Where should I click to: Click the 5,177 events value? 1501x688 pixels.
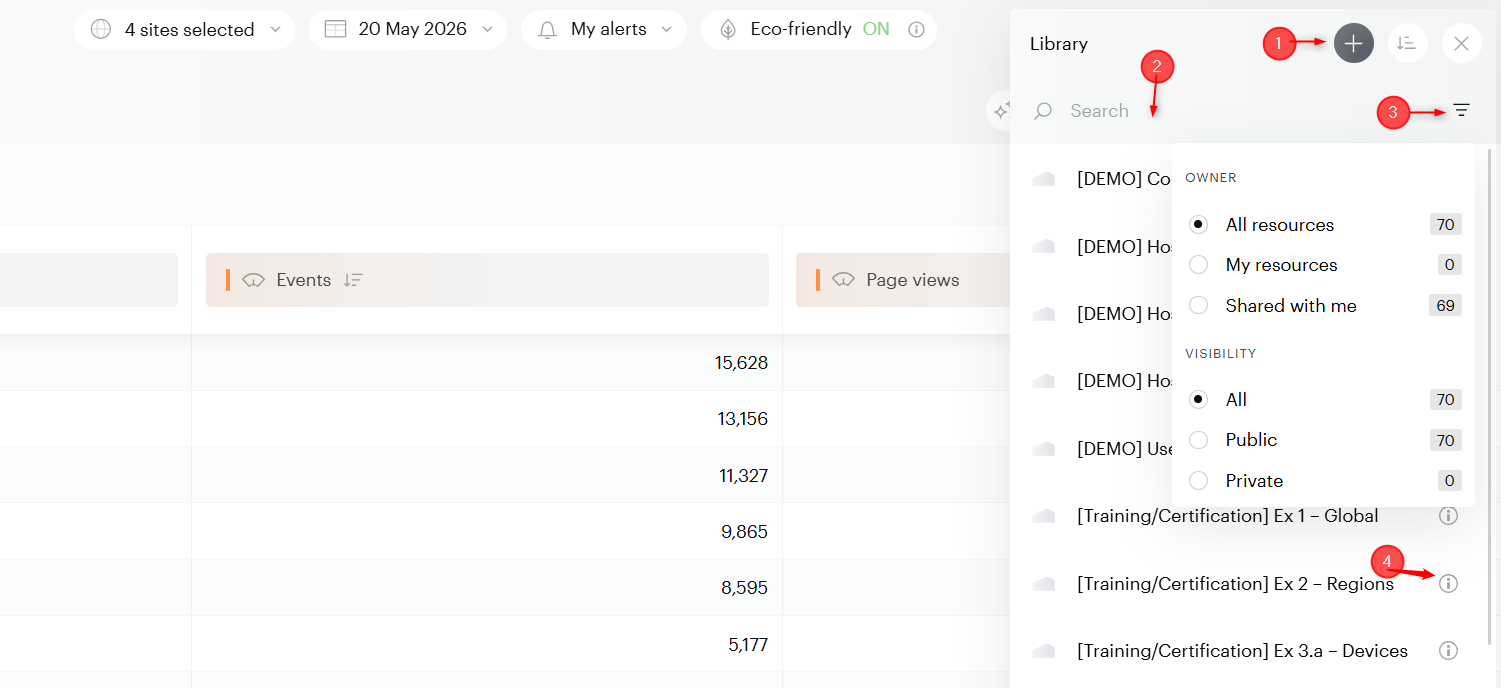tap(748, 645)
